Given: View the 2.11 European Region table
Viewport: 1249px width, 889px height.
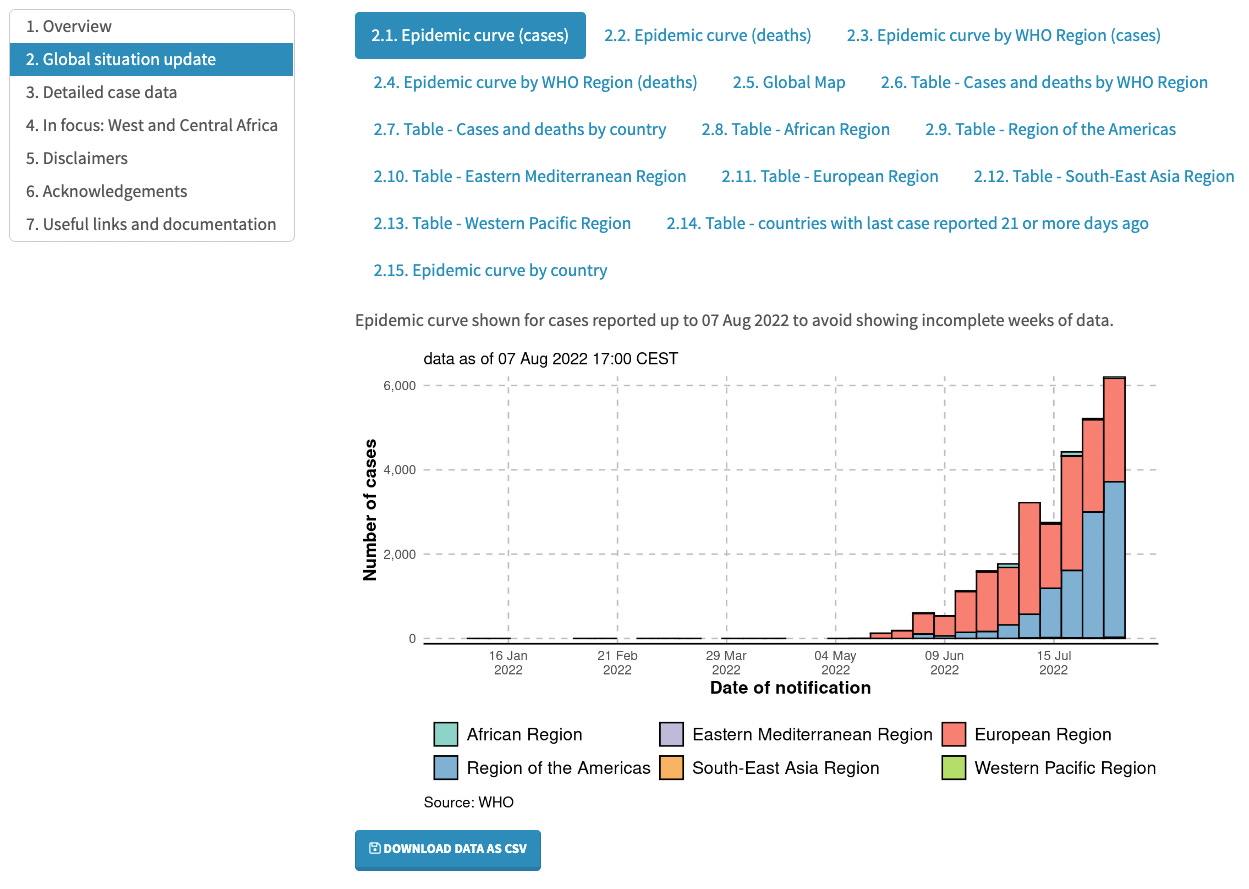Looking at the screenshot, I should point(830,176).
